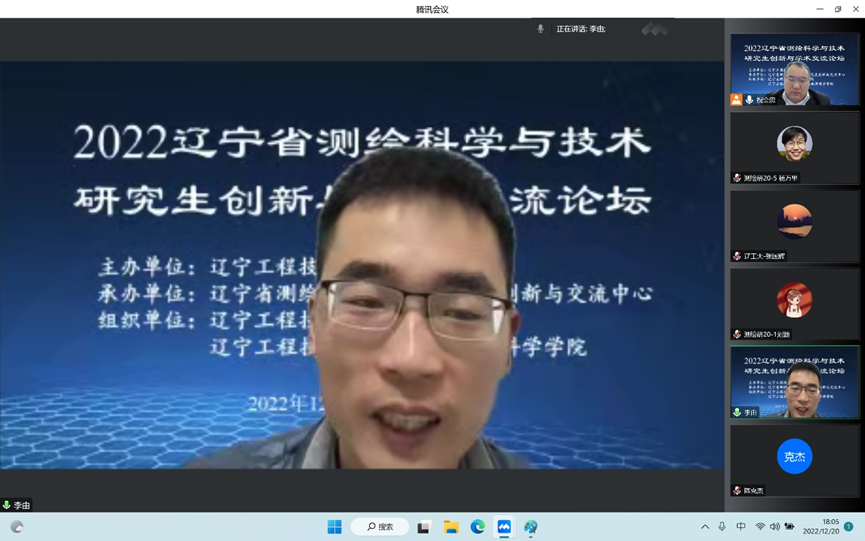Click the Tencent Meeting taskbar icon
Screen dimensions: 865x541
(x=504, y=527)
